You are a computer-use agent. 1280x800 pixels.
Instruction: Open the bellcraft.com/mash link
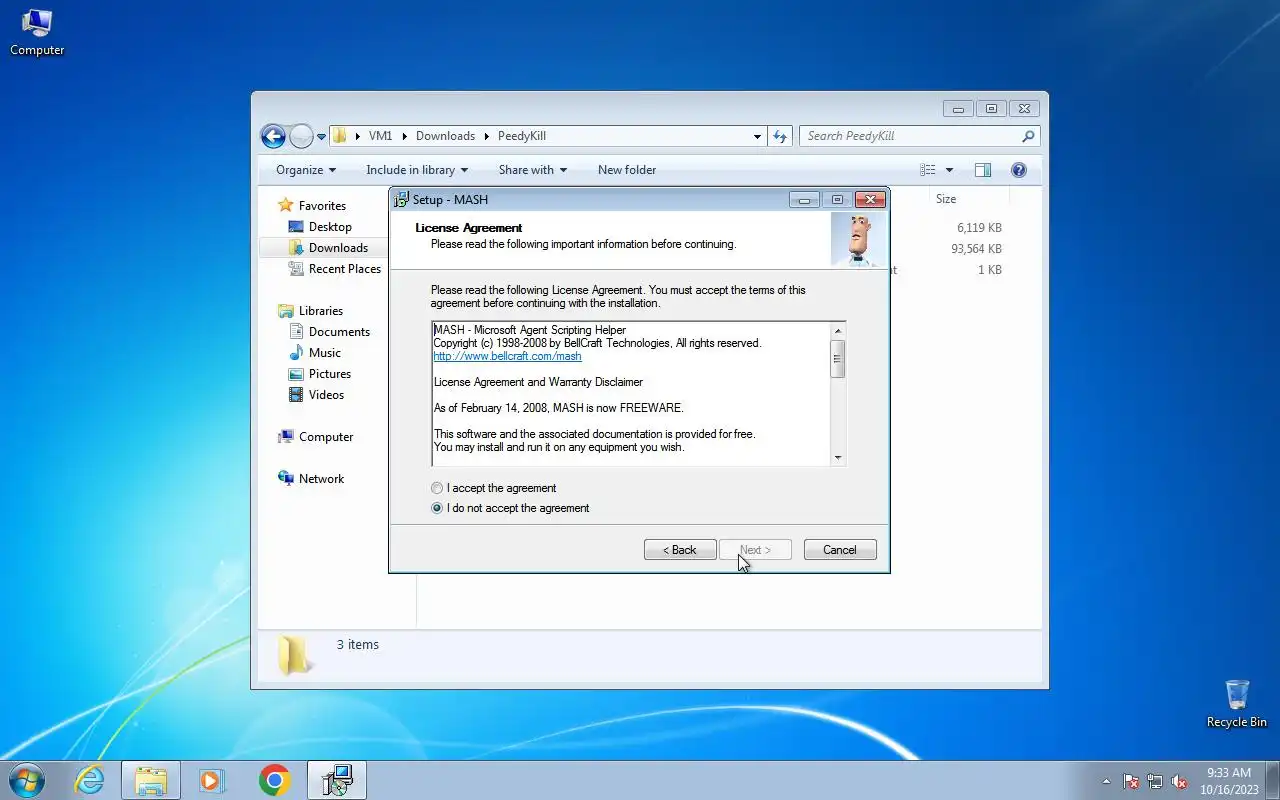[507, 356]
